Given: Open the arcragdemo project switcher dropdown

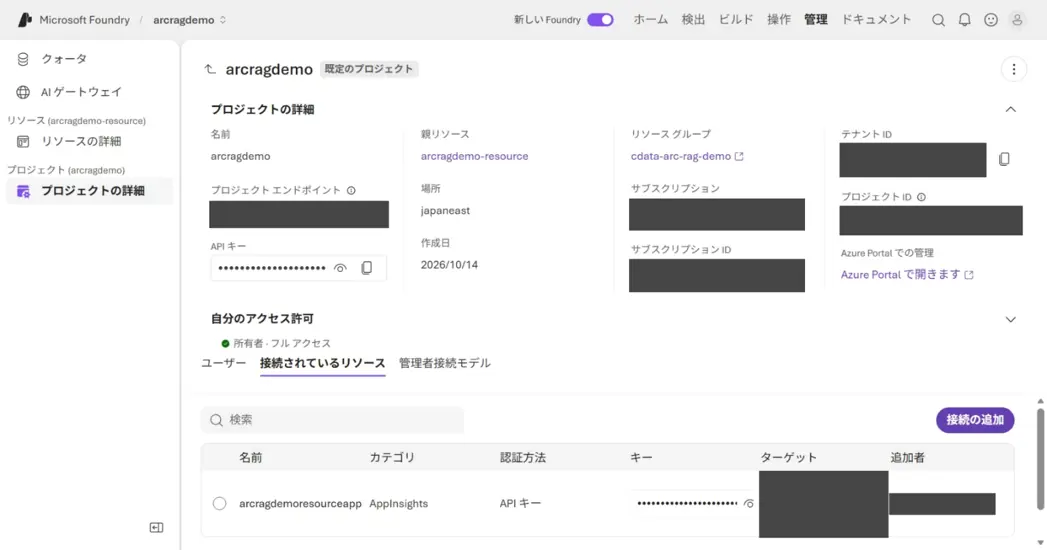Looking at the screenshot, I should pyautogui.click(x=190, y=20).
